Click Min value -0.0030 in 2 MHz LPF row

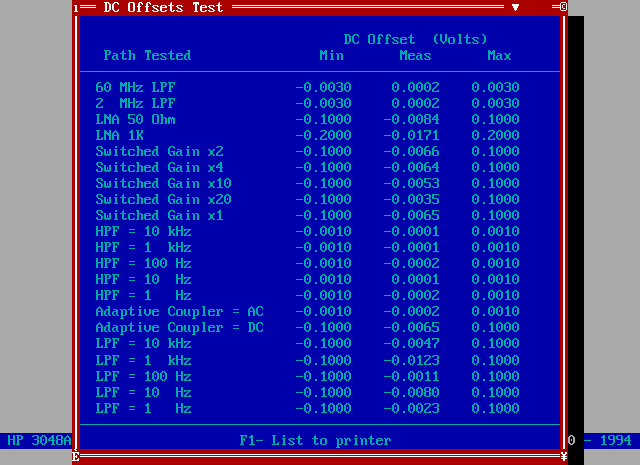click(x=323, y=103)
